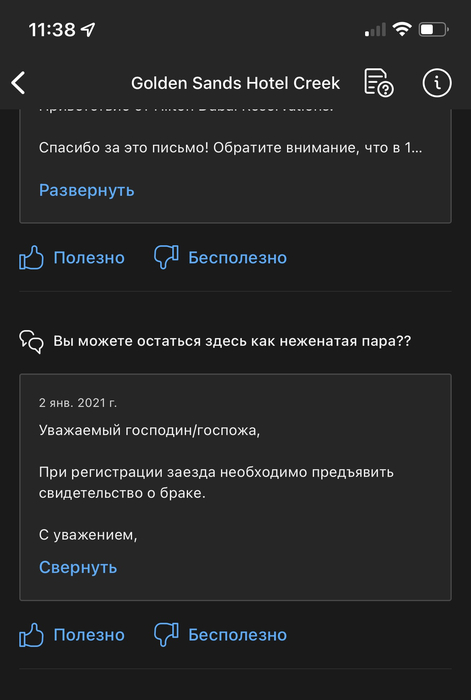Viewport: 471px width, 700px height.
Task: Tap the answer dated 2 янв. 2021 г.
Action: 235,487
